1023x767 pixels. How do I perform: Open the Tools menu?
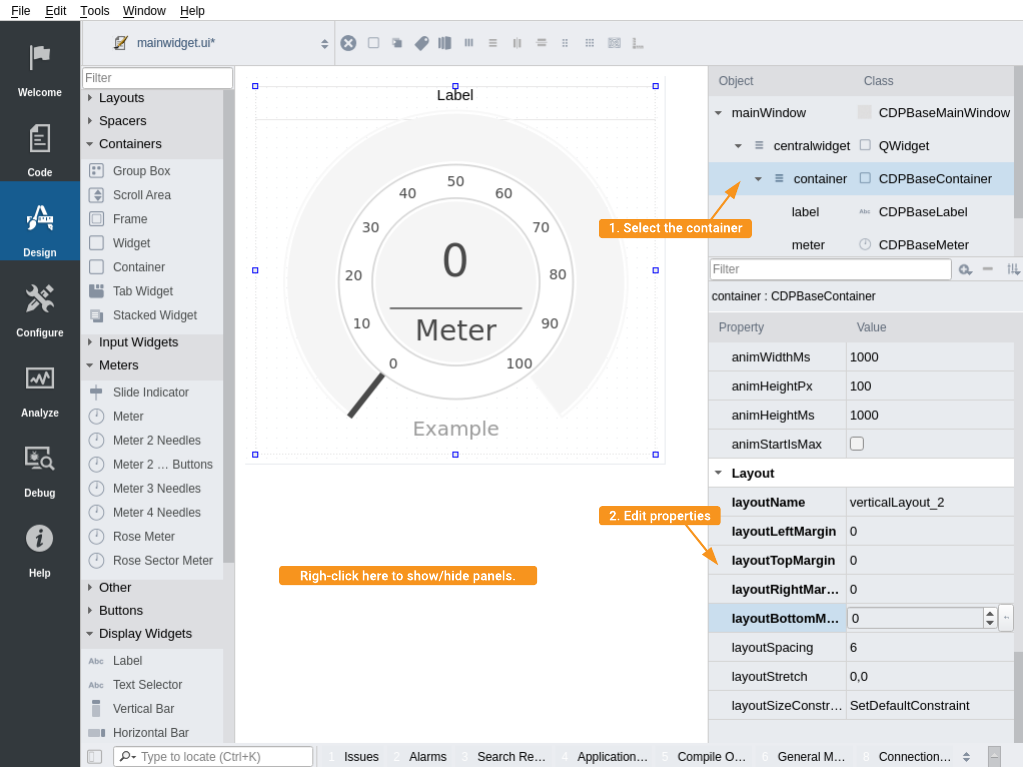pos(95,10)
